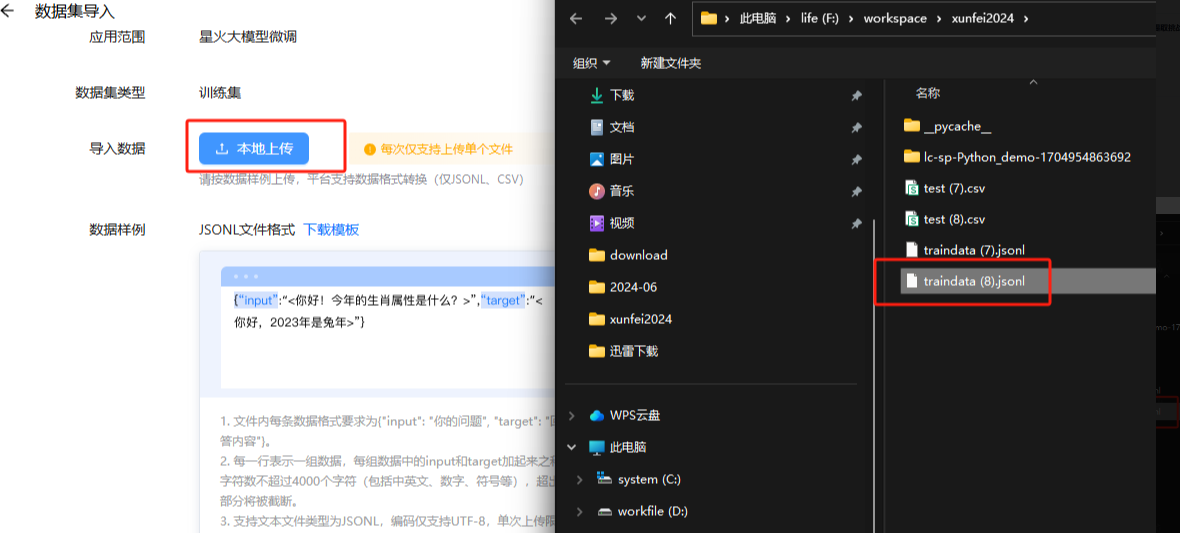The width and height of the screenshot is (1180, 533).
Task: Select the test (8).csv file
Action: point(944,219)
